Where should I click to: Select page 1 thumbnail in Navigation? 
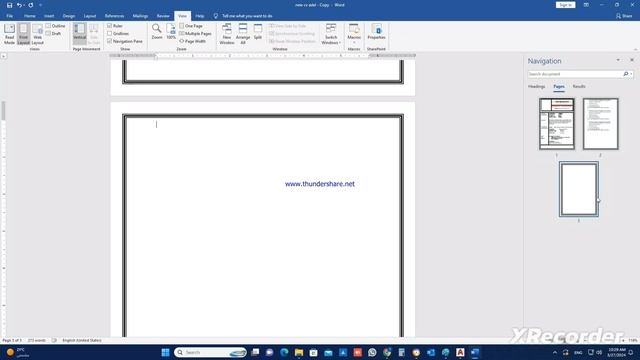click(557, 124)
